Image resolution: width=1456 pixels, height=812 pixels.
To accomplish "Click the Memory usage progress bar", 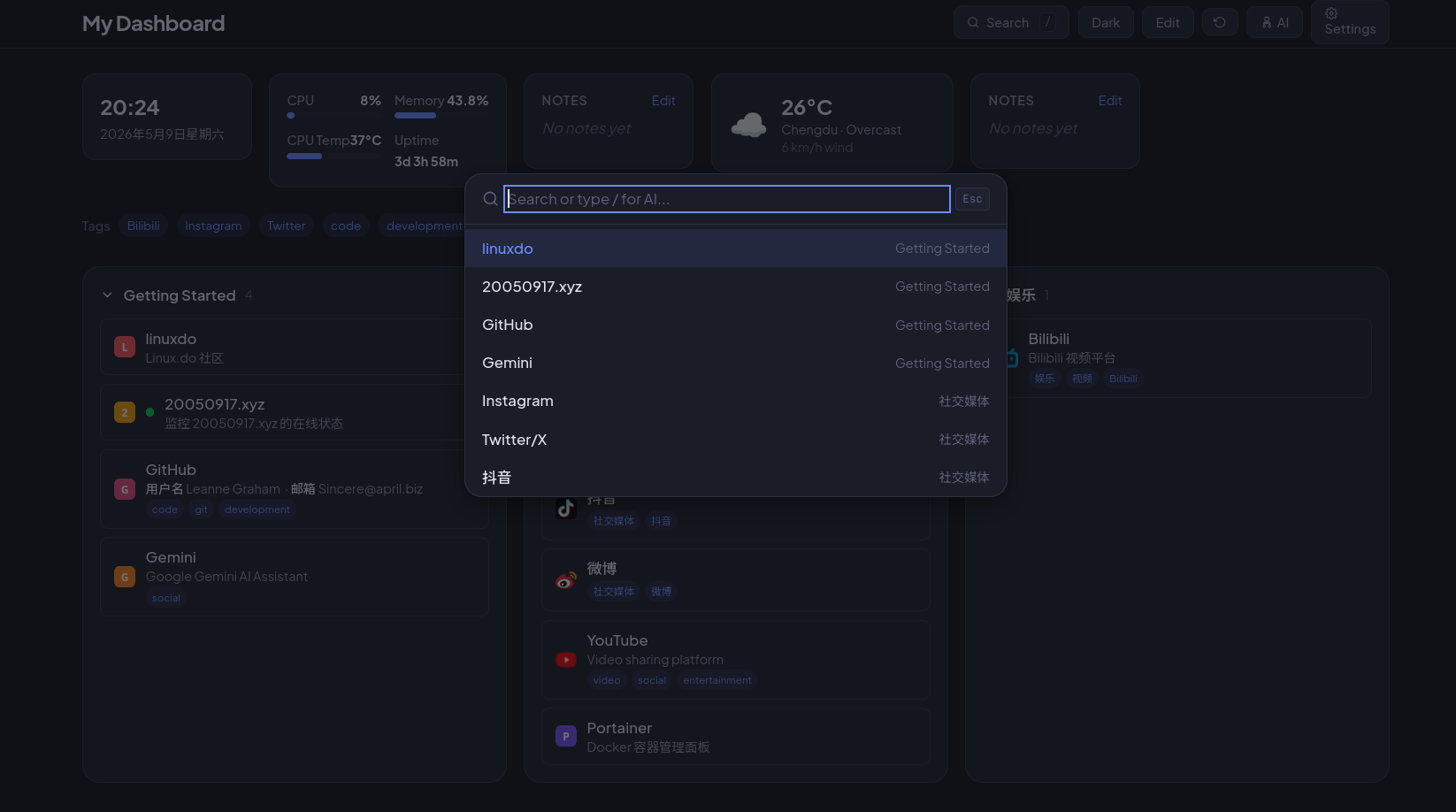I will click(x=441, y=116).
